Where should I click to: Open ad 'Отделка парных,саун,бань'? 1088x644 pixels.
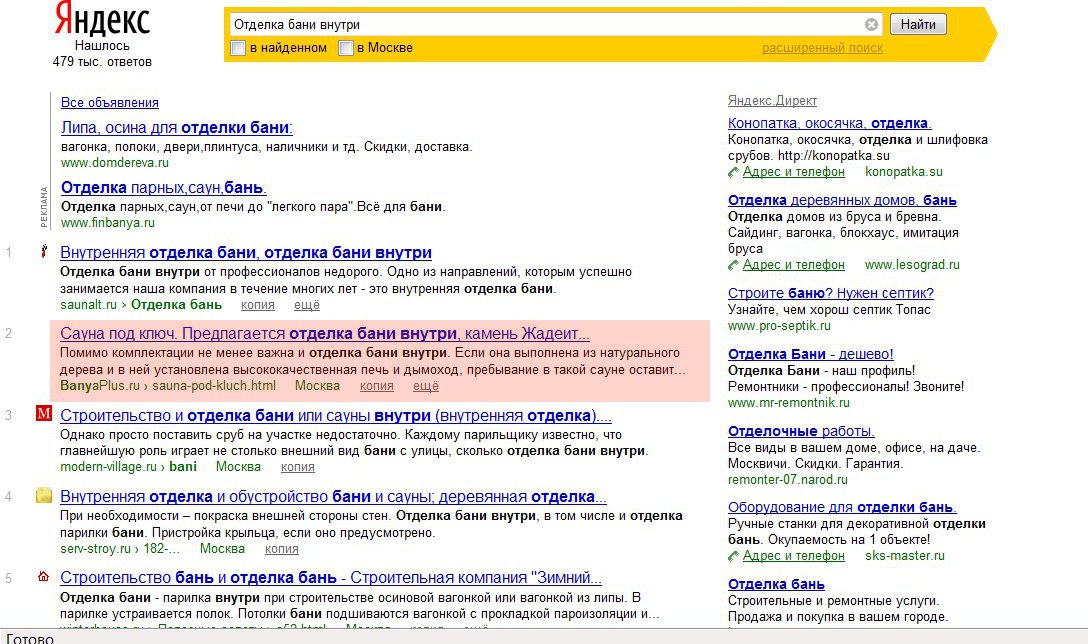click(x=164, y=187)
